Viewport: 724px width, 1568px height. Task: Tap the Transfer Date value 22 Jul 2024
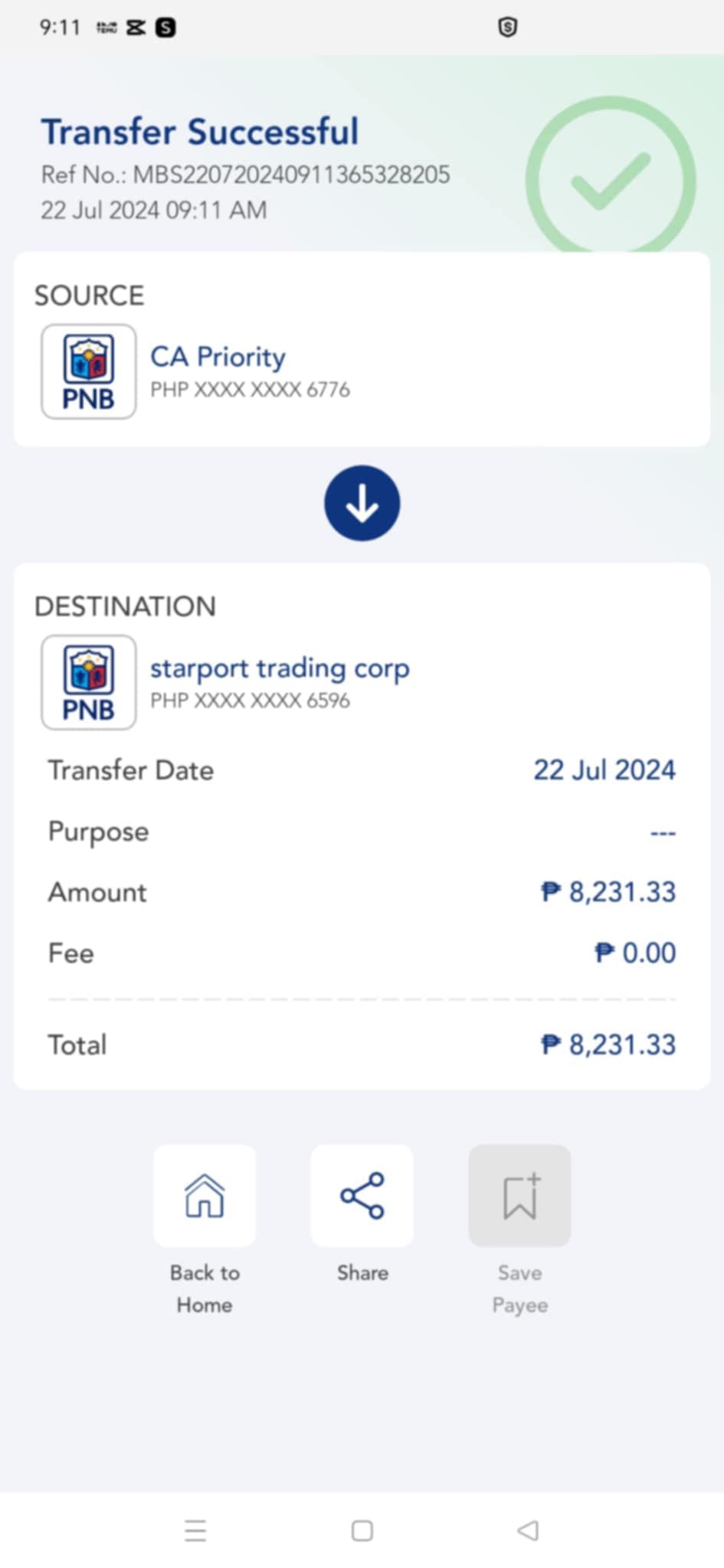click(x=604, y=770)
